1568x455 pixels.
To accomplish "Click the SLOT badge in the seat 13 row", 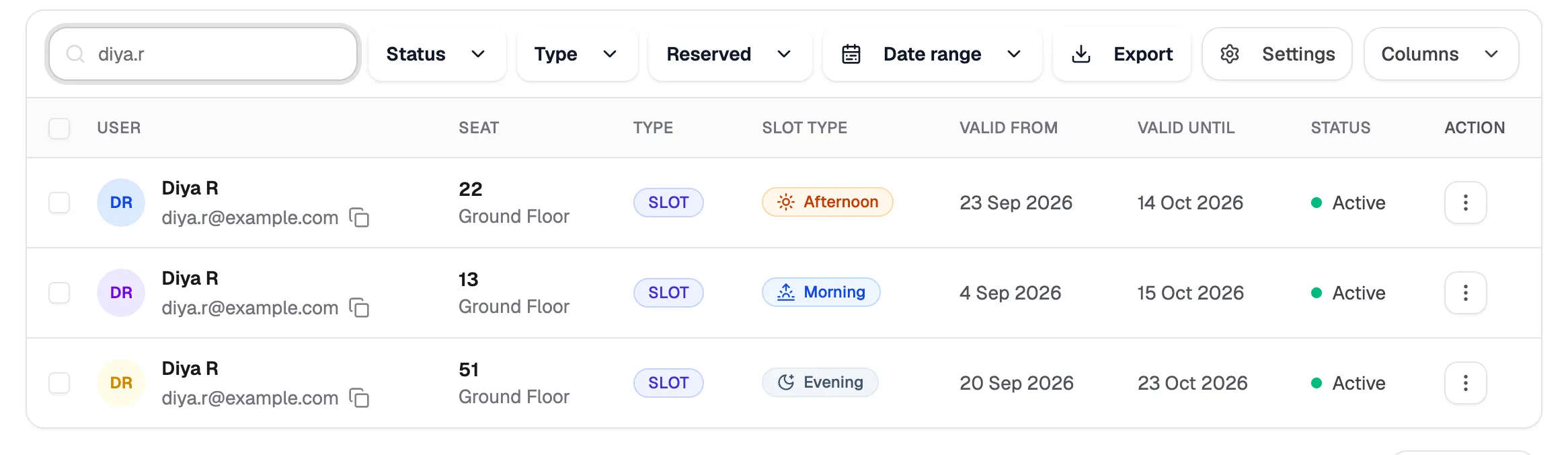I will point(668,293).
